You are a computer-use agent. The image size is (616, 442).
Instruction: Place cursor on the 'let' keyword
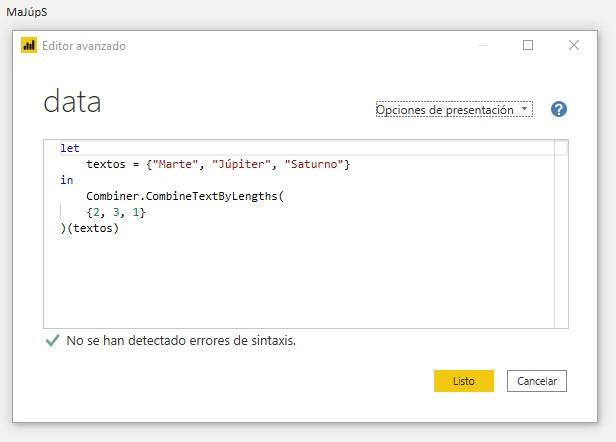(x=70, y=148)
